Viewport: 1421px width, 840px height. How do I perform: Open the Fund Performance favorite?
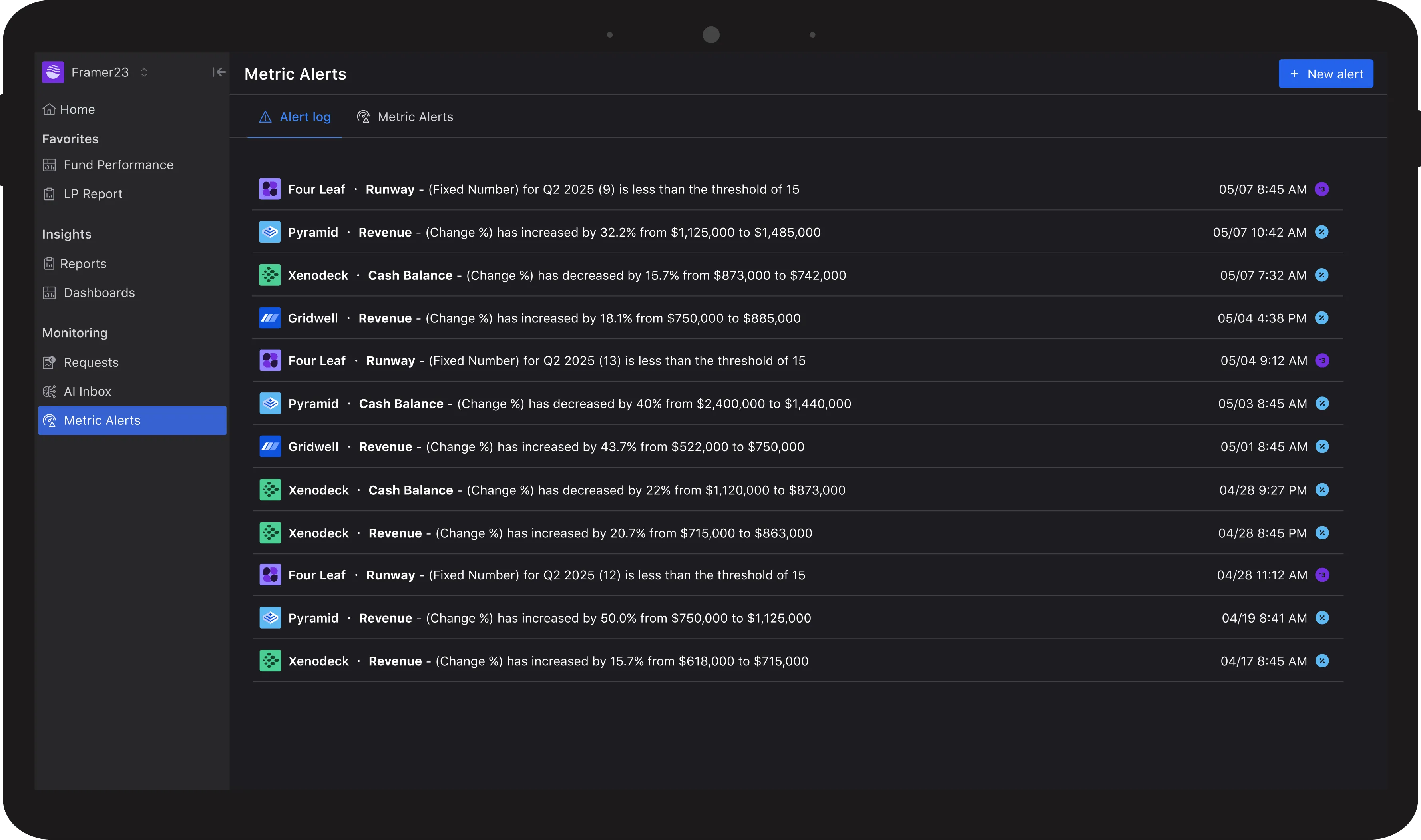click(x=118, y=165)
